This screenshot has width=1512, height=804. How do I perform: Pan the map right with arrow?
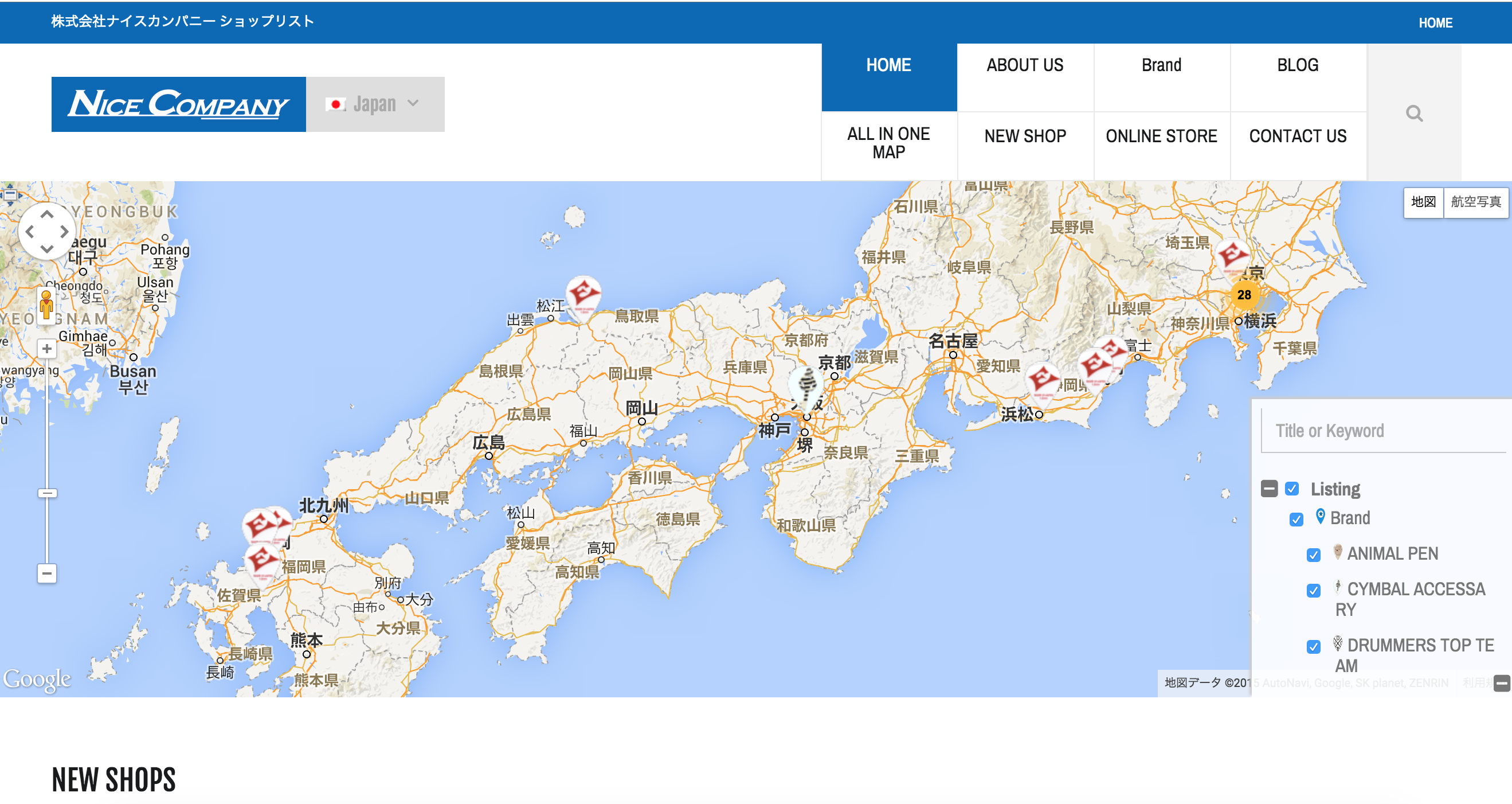tap(65, 232)
